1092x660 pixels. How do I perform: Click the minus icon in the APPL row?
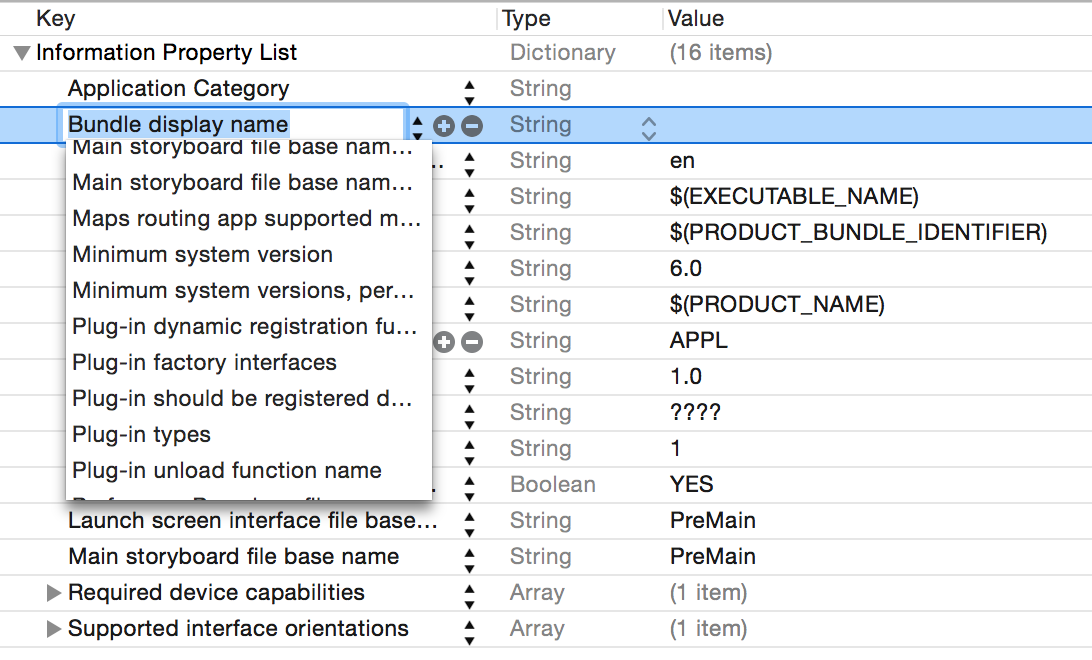pos(472,342)
